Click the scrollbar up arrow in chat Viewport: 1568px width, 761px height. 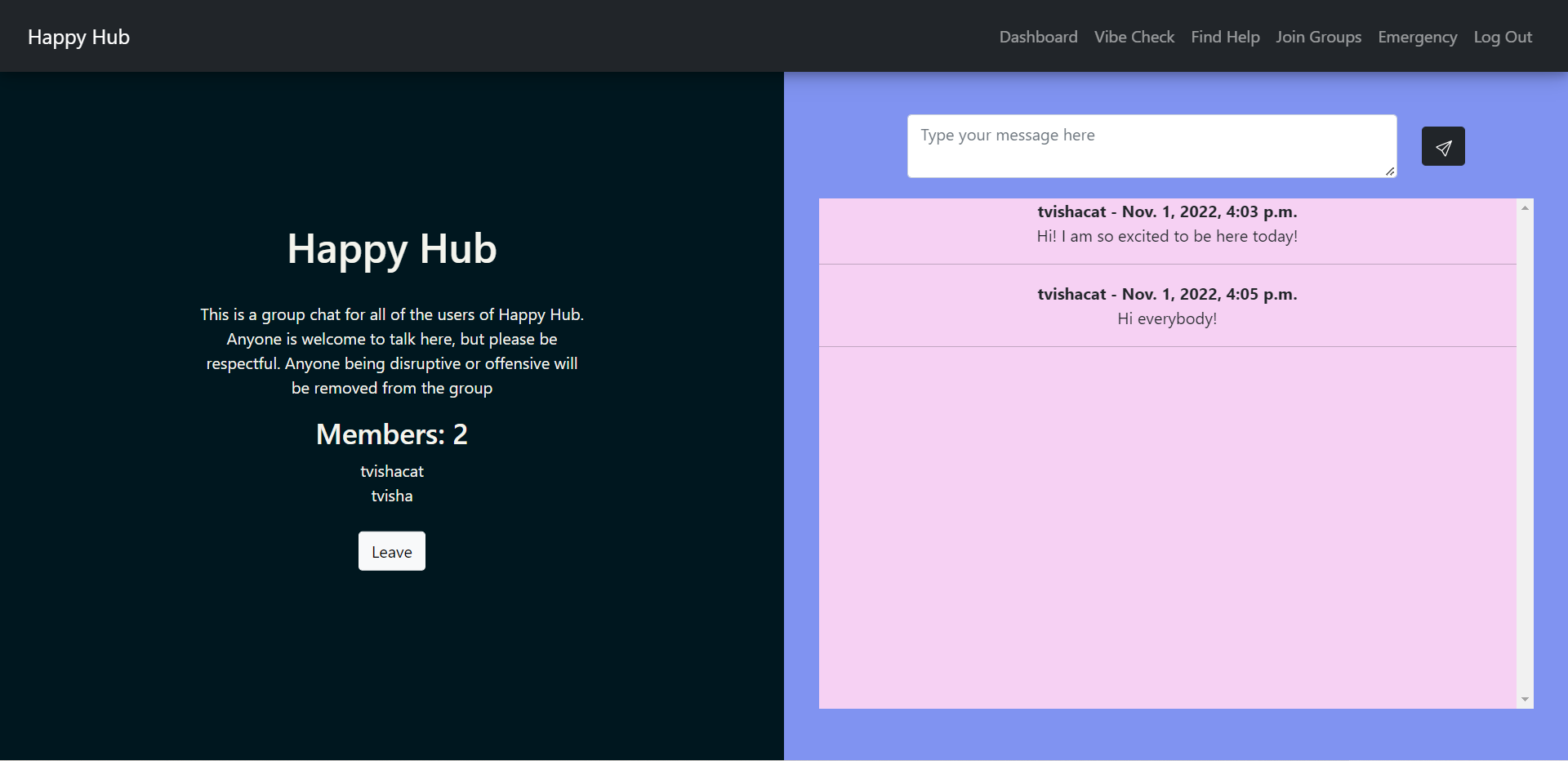[x=1526, y=207]
